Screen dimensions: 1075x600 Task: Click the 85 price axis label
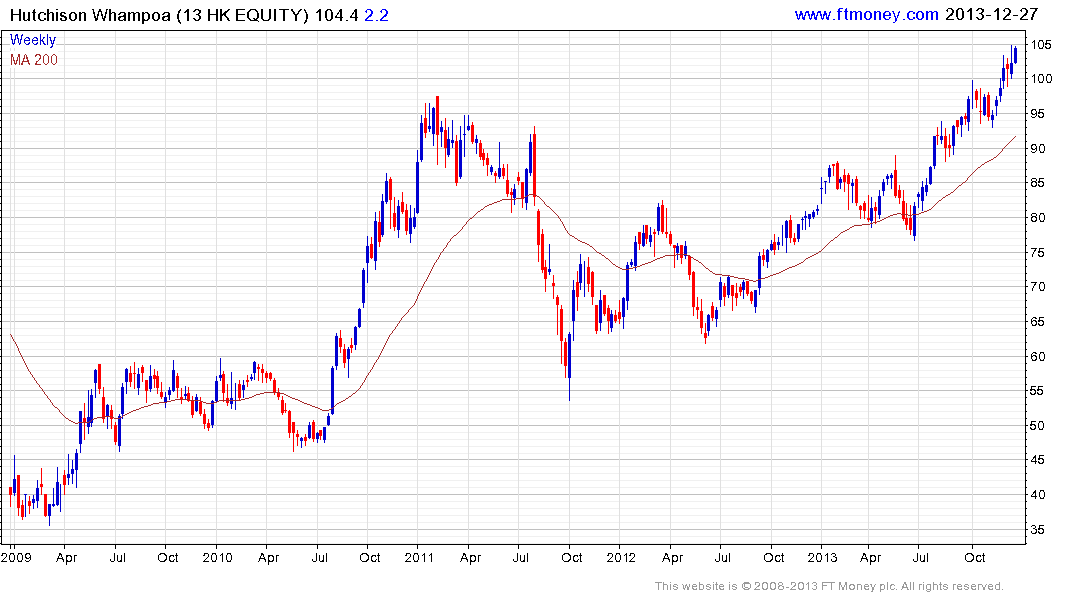click(1038, 183)
